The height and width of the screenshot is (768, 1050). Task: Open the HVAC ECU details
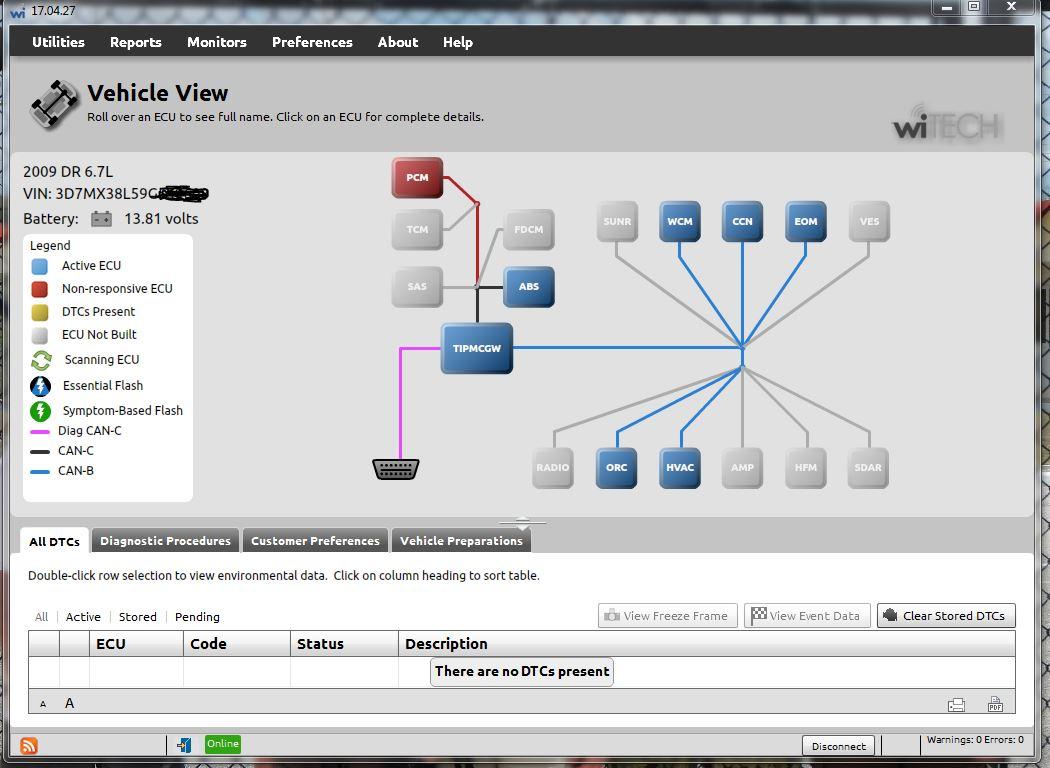point(680,467)
